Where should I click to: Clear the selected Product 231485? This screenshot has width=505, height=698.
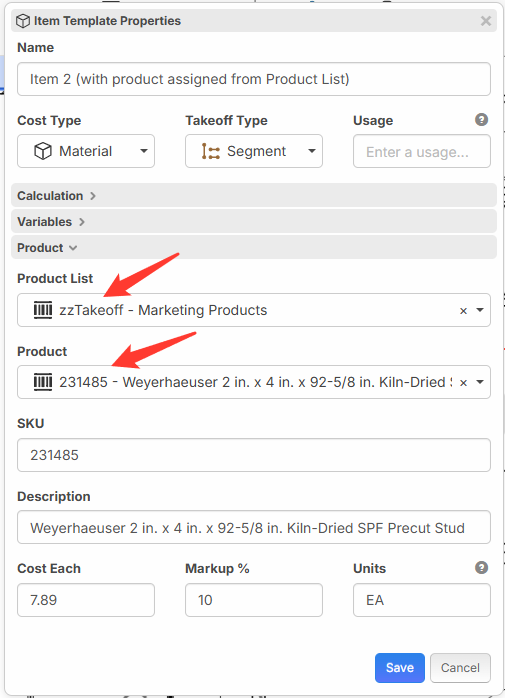(463, 383)
